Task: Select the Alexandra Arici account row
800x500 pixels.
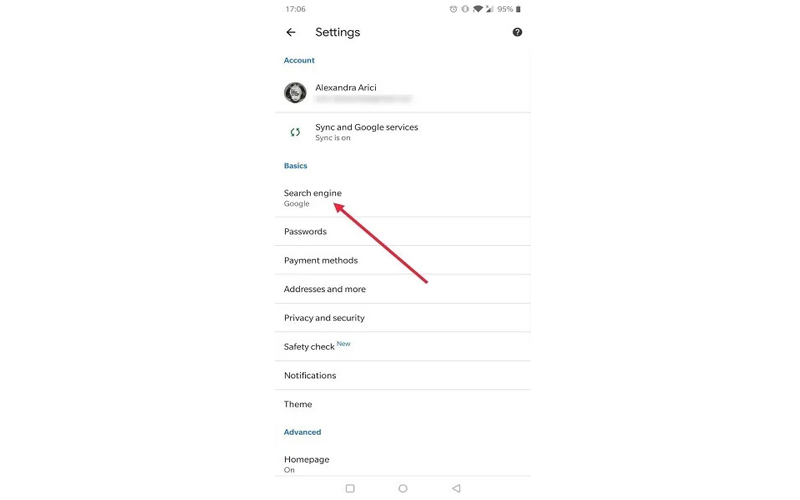Action: [403, 92]
